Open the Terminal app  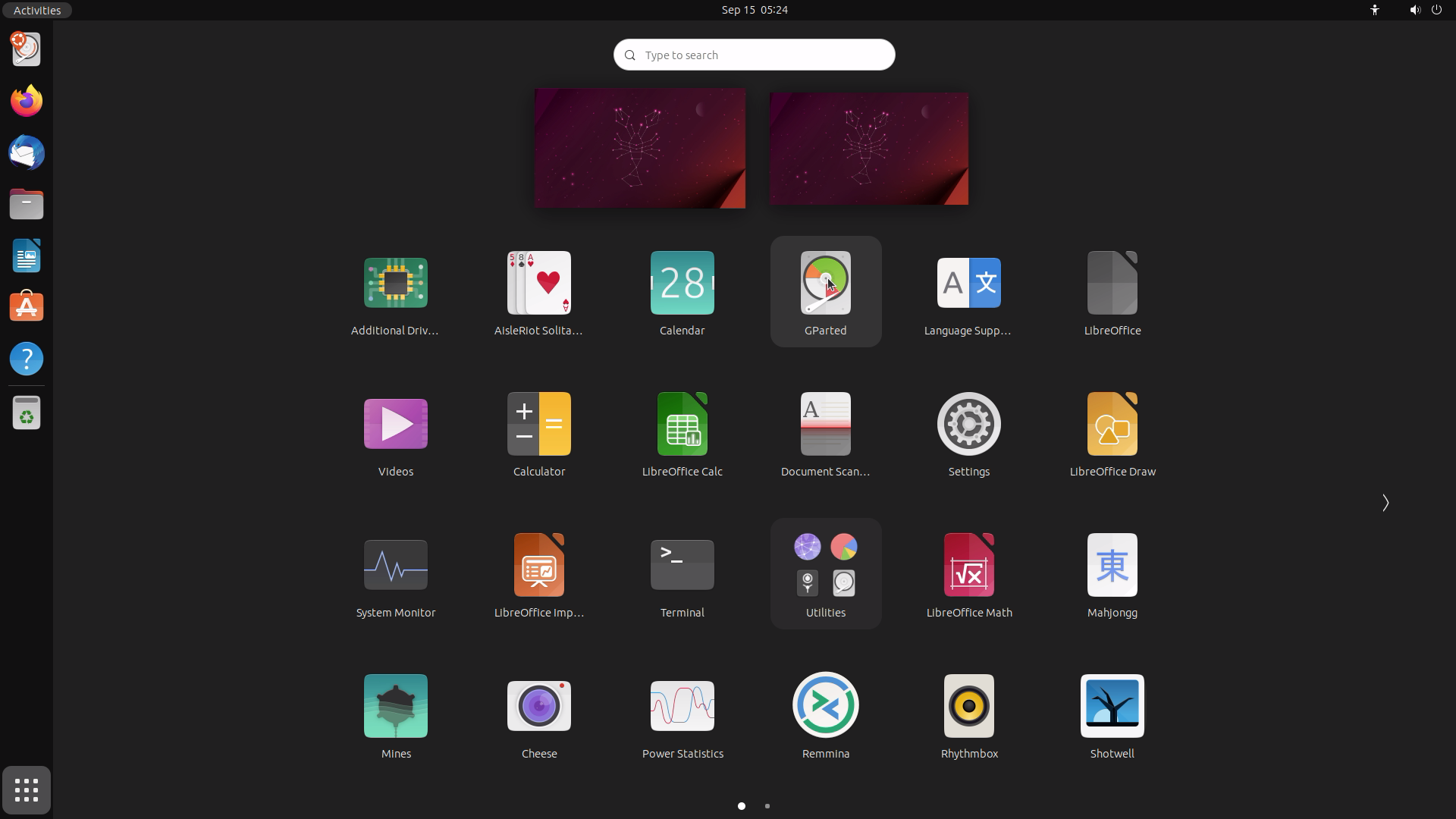coord(682,574)
